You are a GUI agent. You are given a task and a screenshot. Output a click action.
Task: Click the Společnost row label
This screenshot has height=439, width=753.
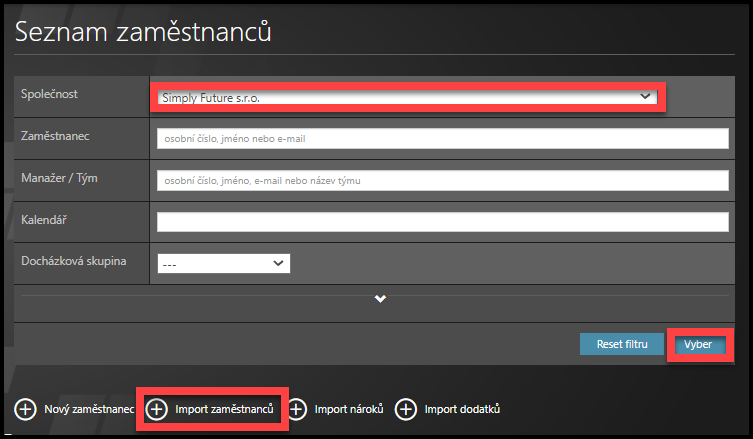[50, 95]
